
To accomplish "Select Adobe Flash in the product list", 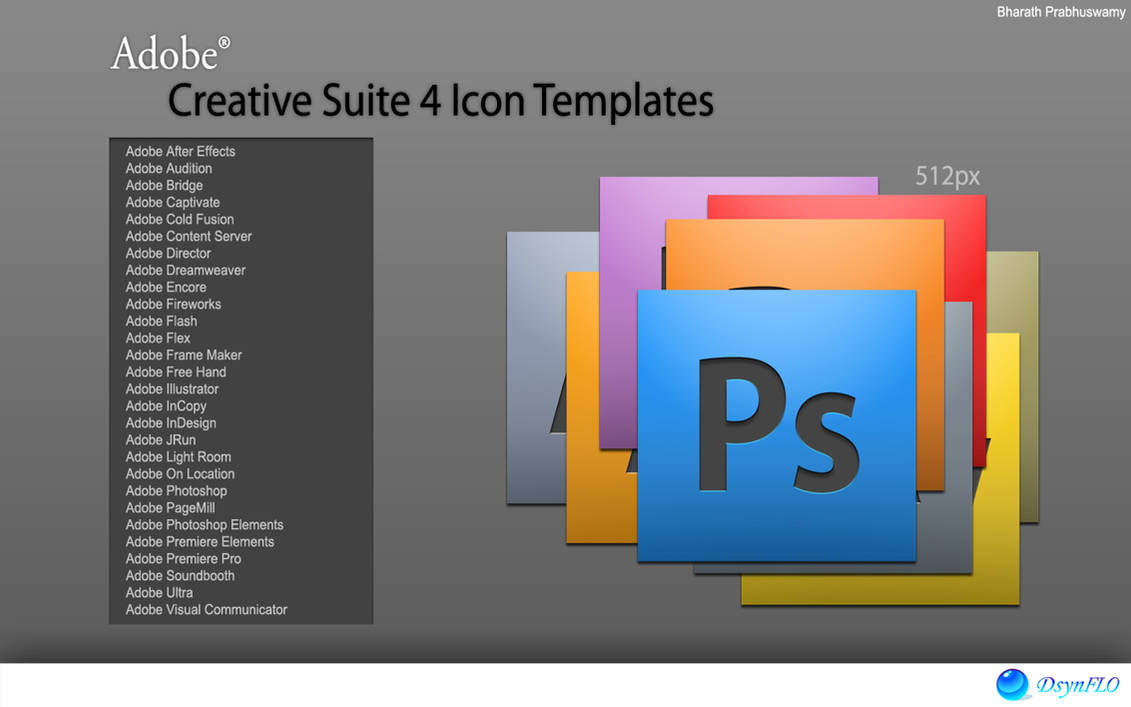I will (x=161, y=321).
